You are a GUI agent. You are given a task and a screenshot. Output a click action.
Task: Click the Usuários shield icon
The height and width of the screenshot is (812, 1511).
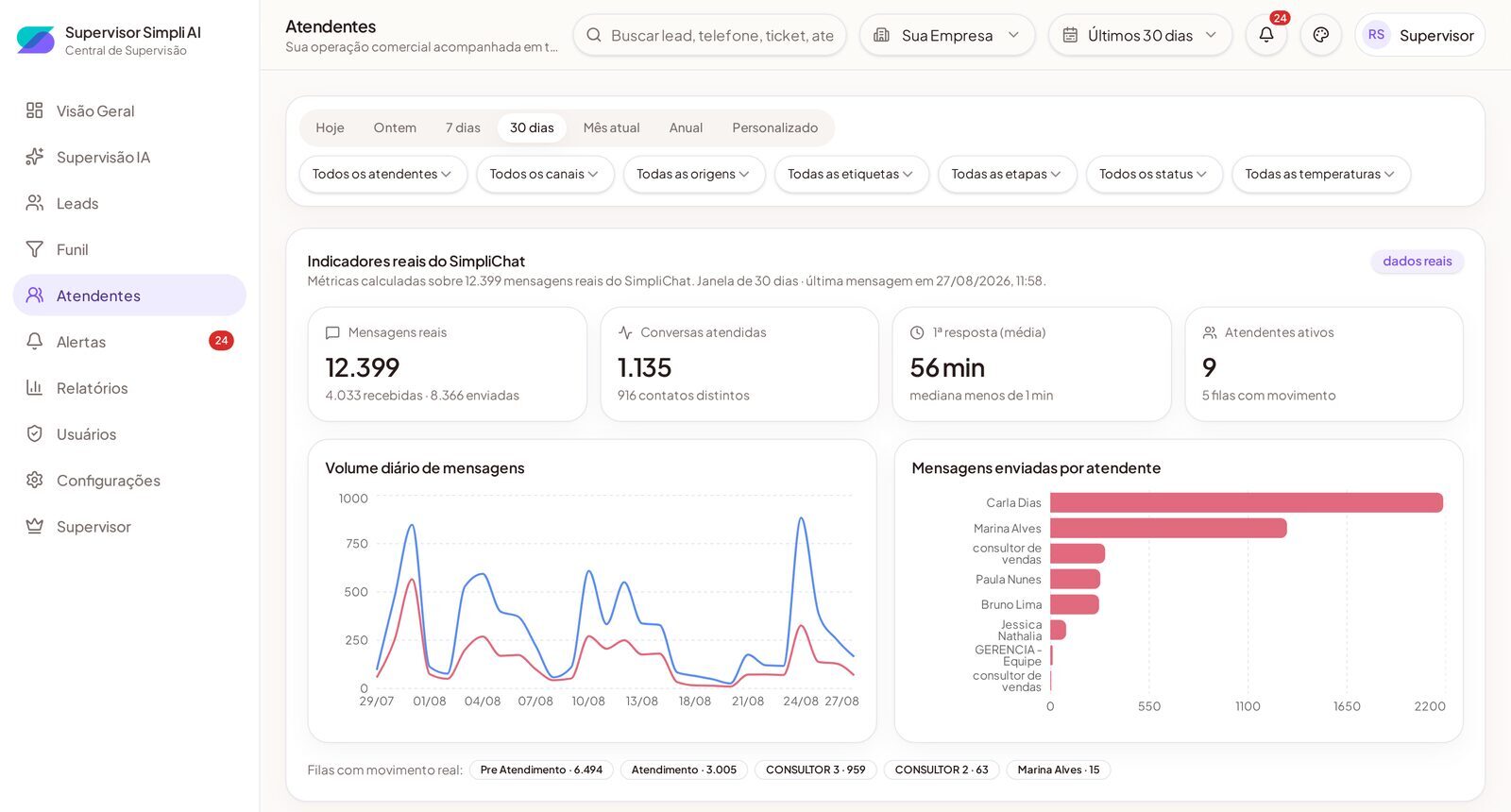point(34,434)
